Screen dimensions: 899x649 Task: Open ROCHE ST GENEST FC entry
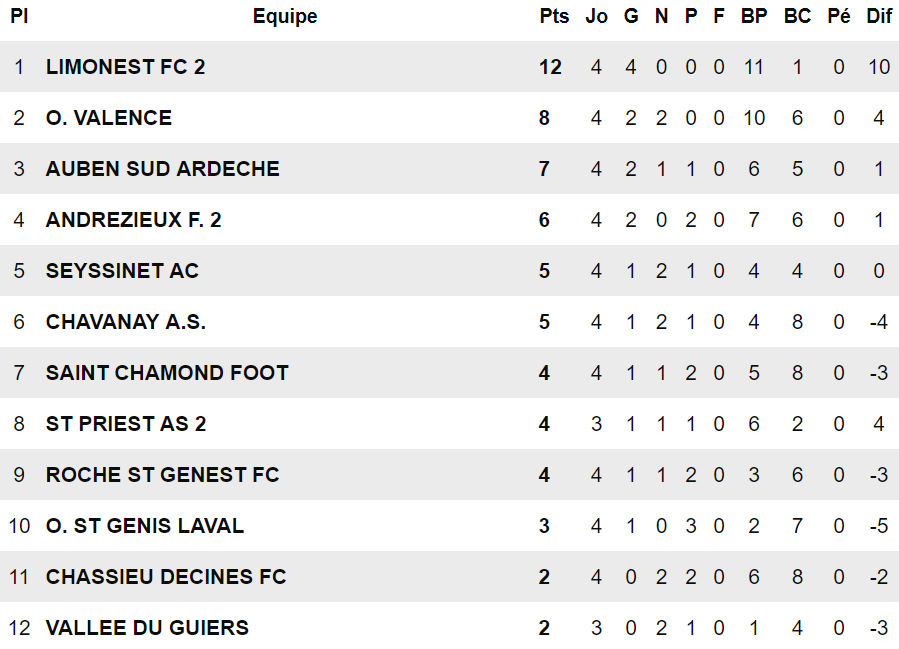click(162, 475)
